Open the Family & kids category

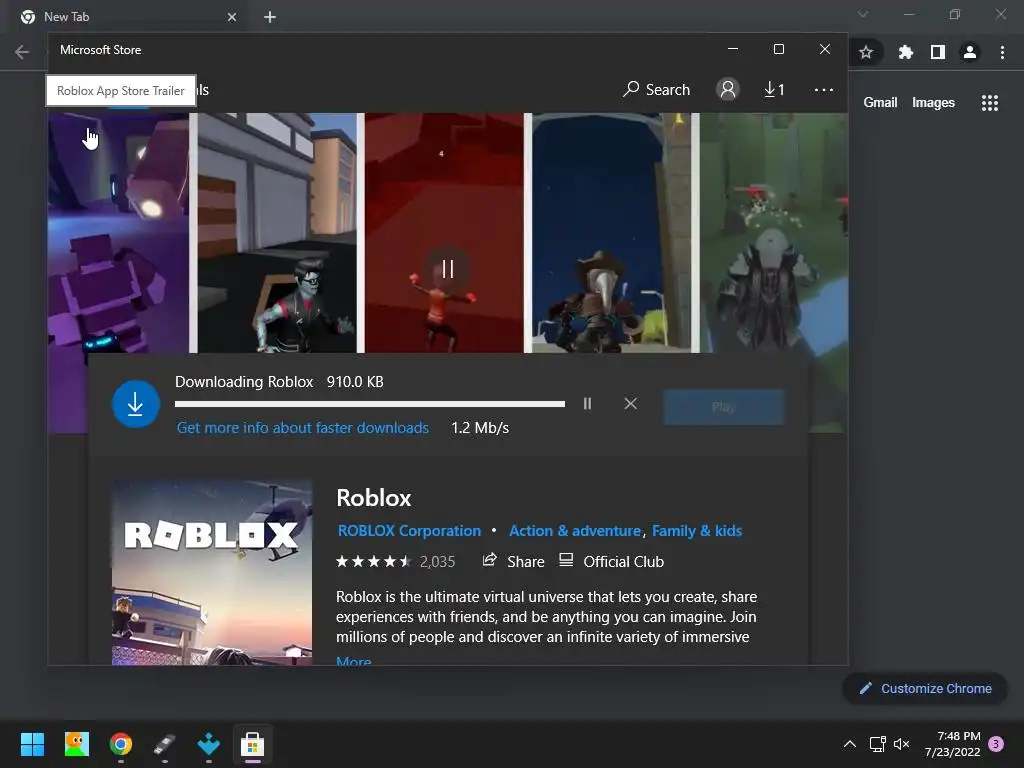point(697,531)
